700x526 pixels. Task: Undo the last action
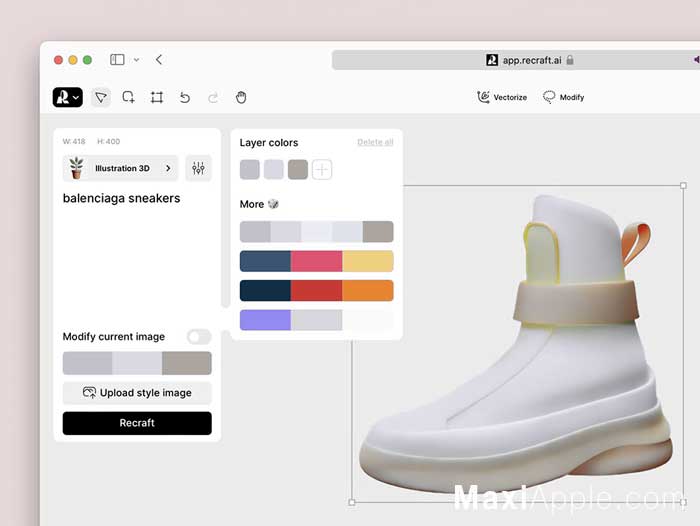pyautogui.click(x=185, y=97)
